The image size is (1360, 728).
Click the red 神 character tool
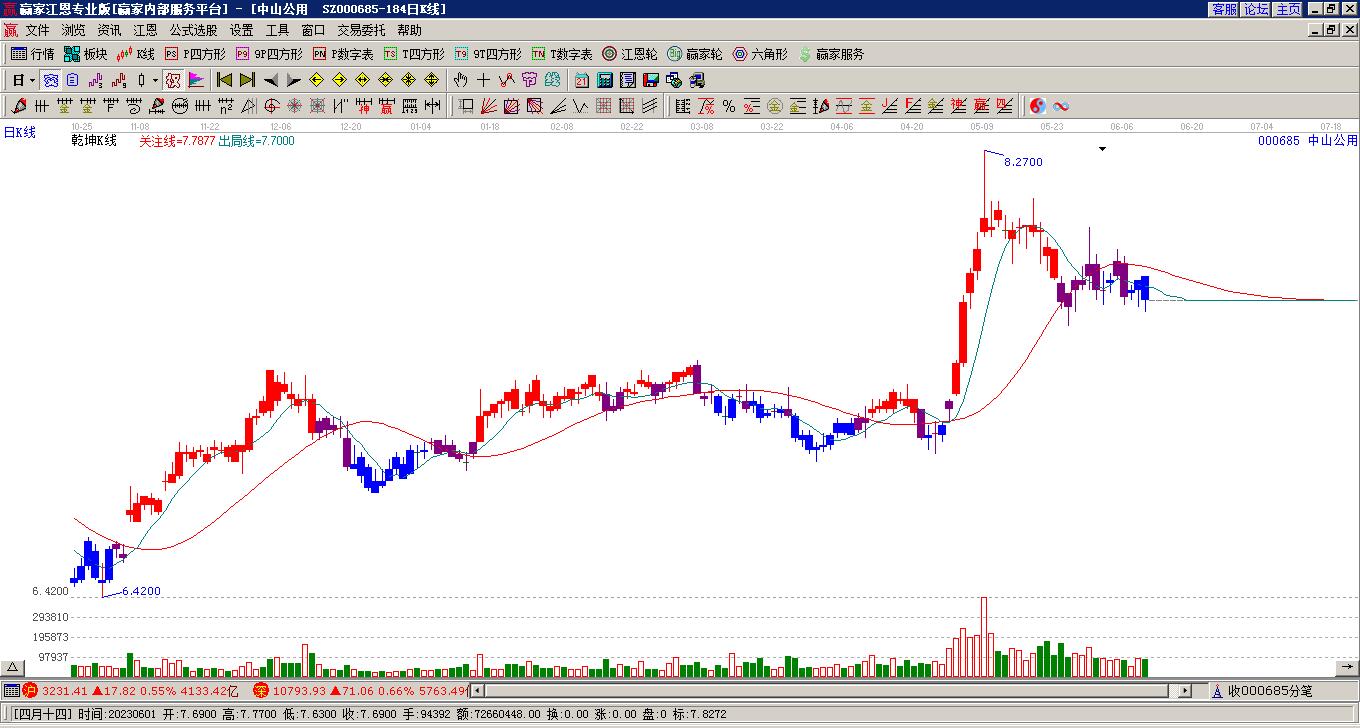(x=363, y=106)
